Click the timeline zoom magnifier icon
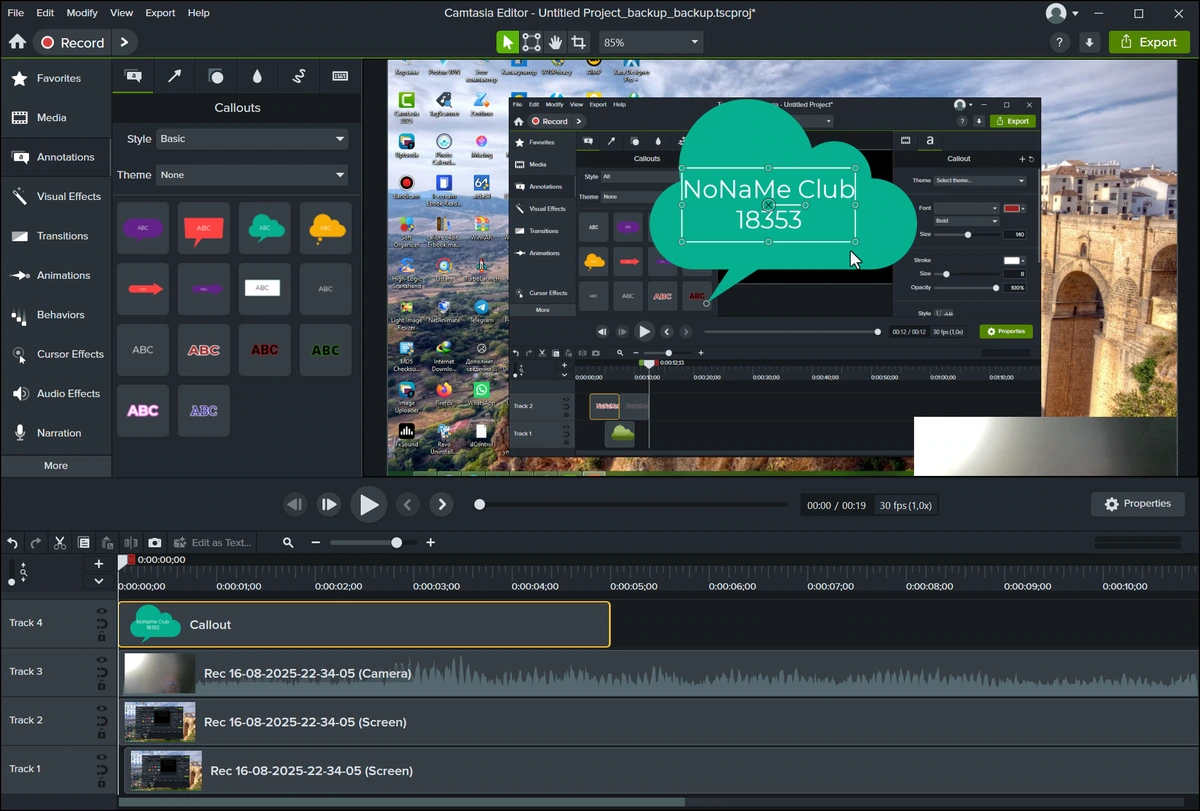The height and width of the screenshot is (811, 1200). [x=288, y=543]
